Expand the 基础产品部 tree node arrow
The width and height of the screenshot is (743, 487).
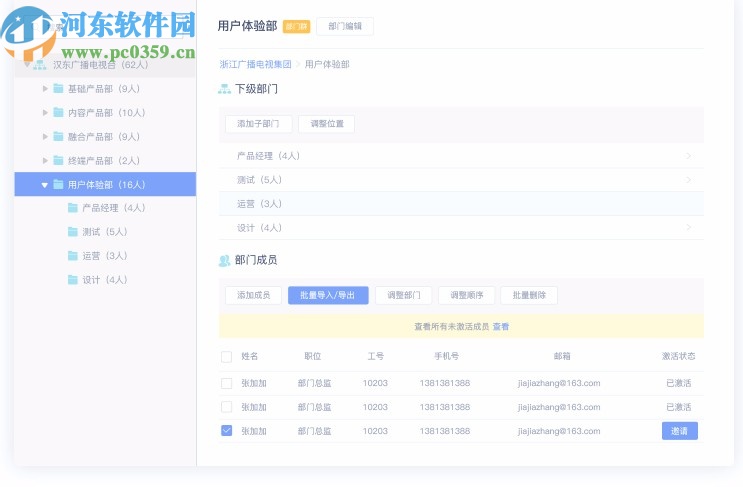point(45,89)
